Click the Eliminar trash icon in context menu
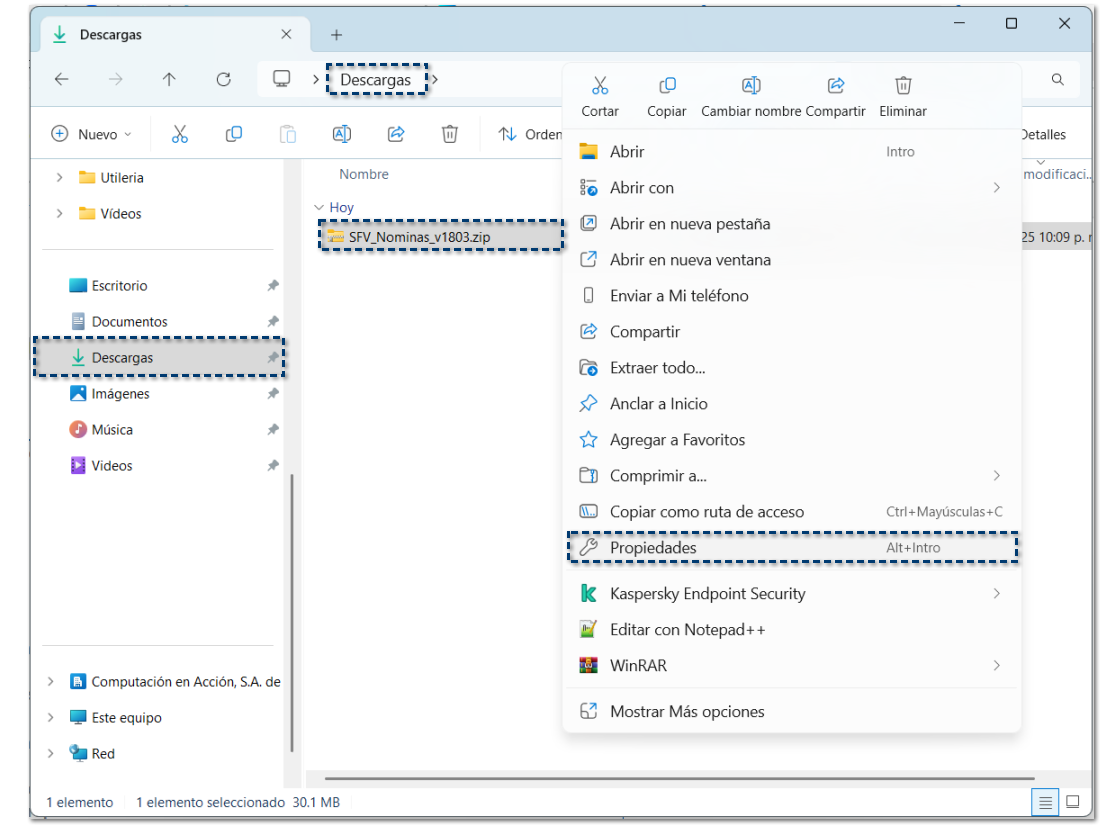 [x=903, y=86]
